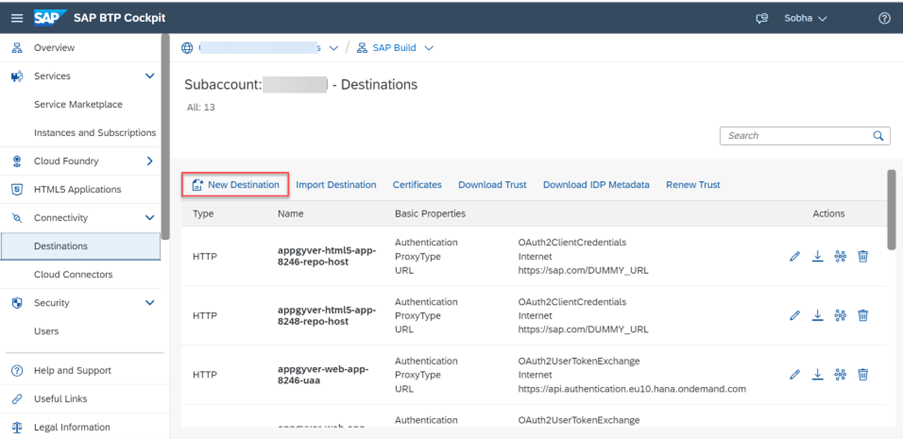Screen dimensions: 903x439
Task: Open the Sobha user dropdown
Action: click(x=806, y=18)
